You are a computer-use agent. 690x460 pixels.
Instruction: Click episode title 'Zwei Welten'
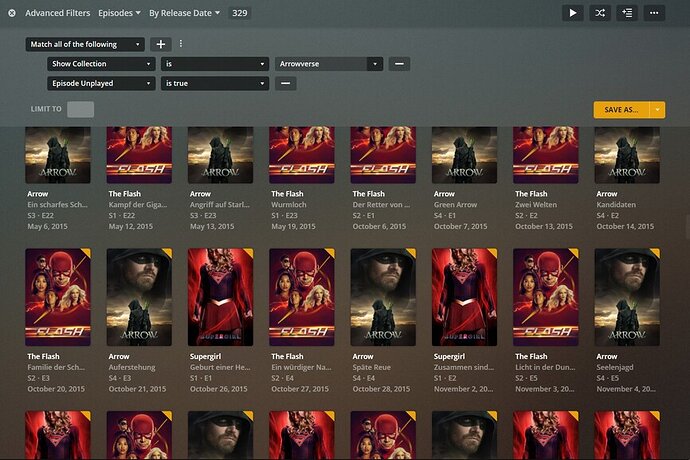[x=536, y=205]
